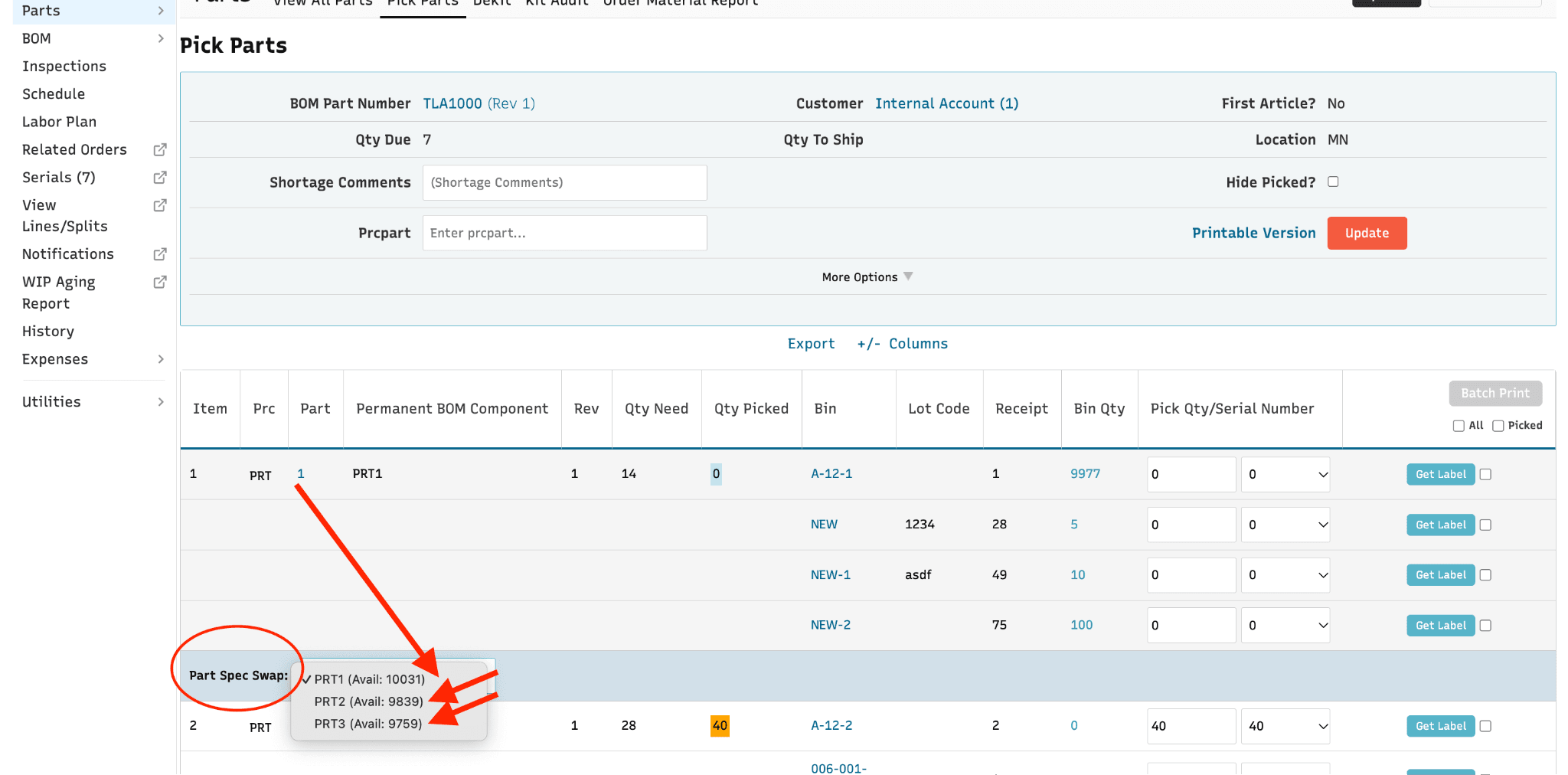The width and height of the screenshot is (1568, 775).
Task: Expand More Options section
Action: coord(867,277)
